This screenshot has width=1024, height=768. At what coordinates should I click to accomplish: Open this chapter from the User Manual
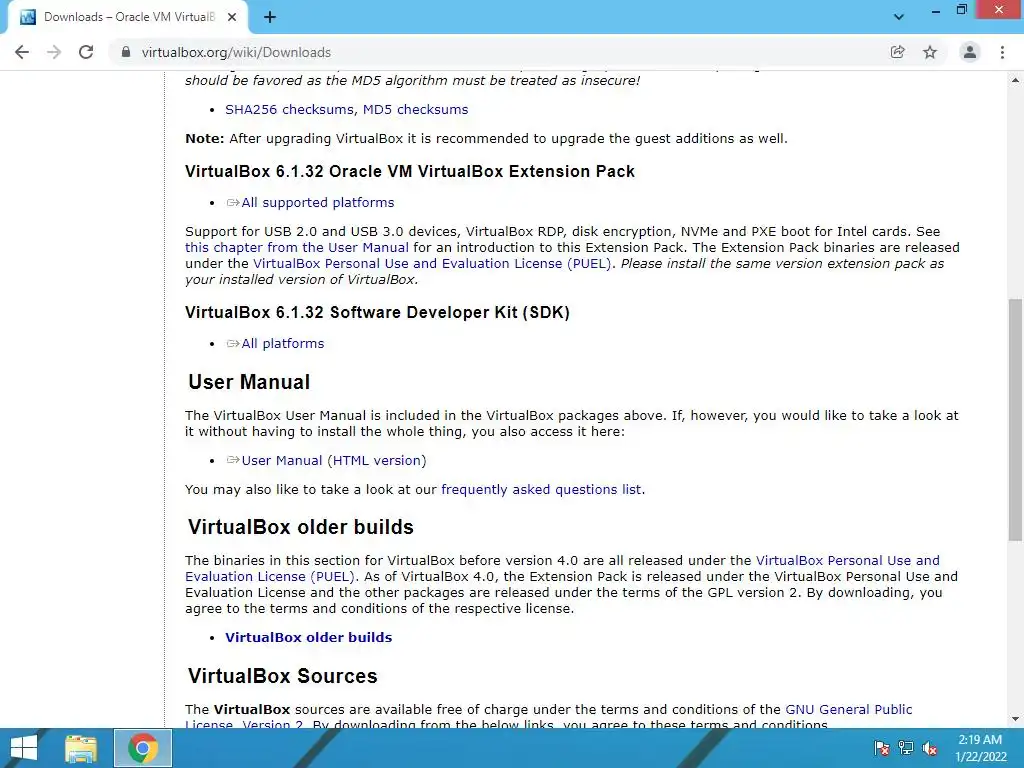296,248
